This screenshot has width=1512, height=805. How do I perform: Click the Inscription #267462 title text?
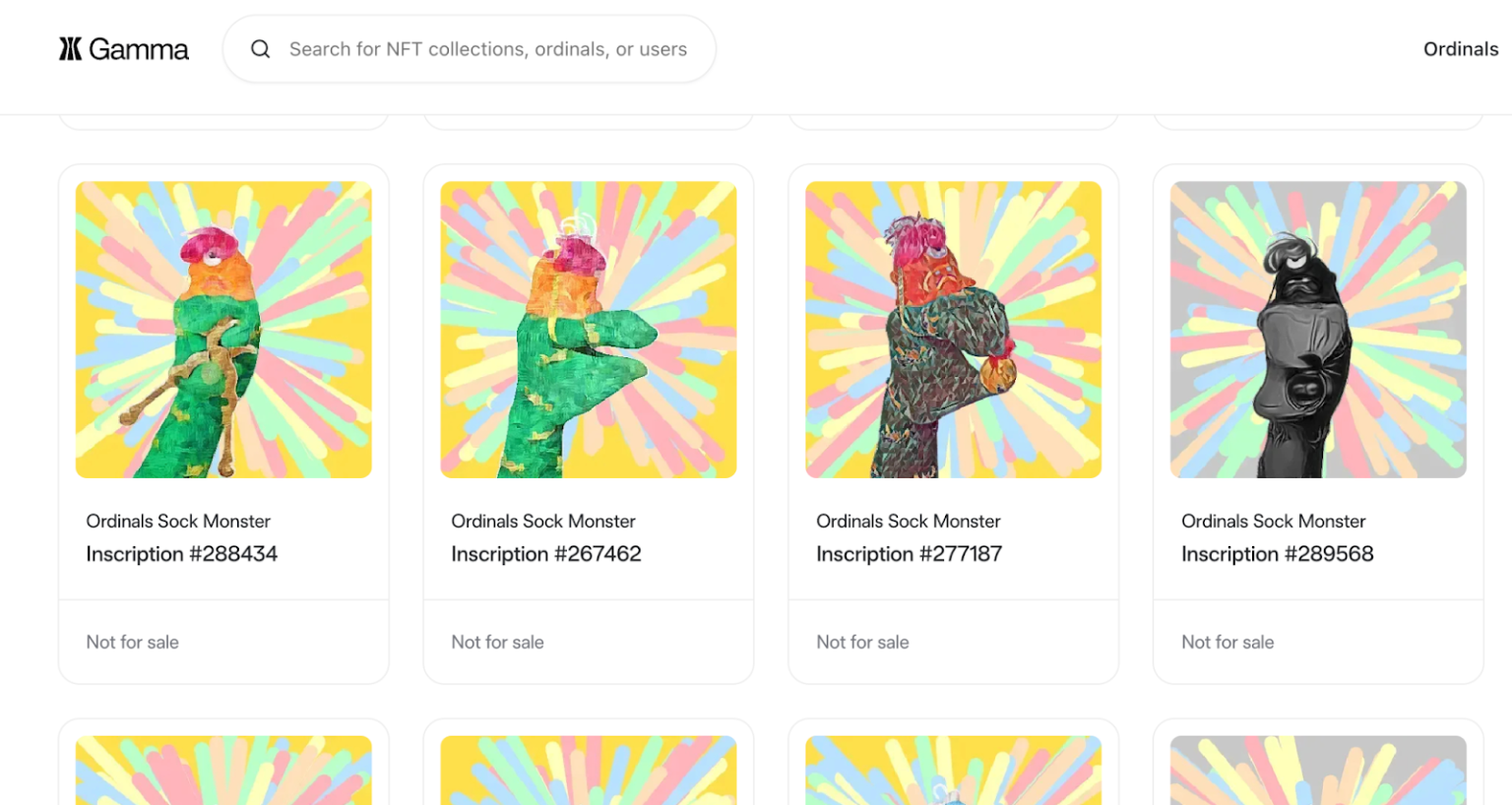pyautogui.click(x=545, y=554)
